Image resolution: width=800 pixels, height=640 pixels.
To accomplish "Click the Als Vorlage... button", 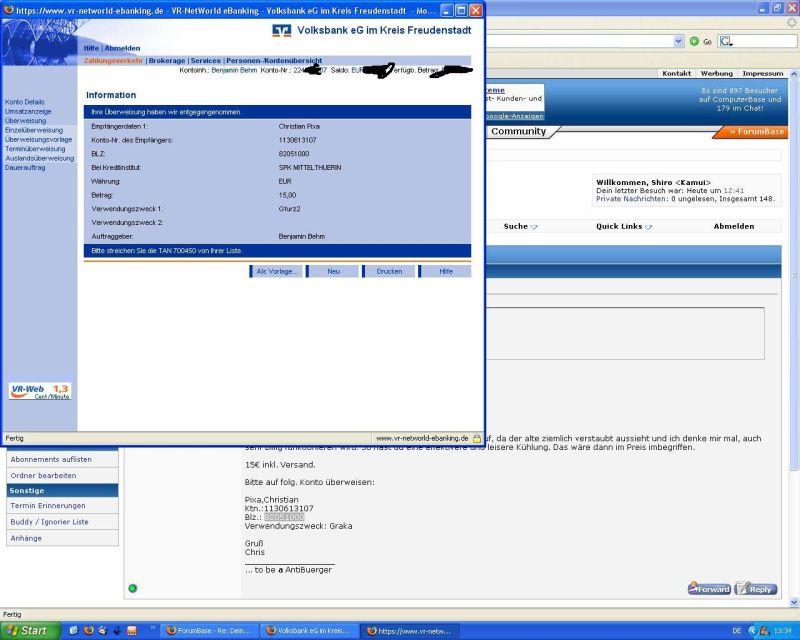I will (x=276, y=272).
